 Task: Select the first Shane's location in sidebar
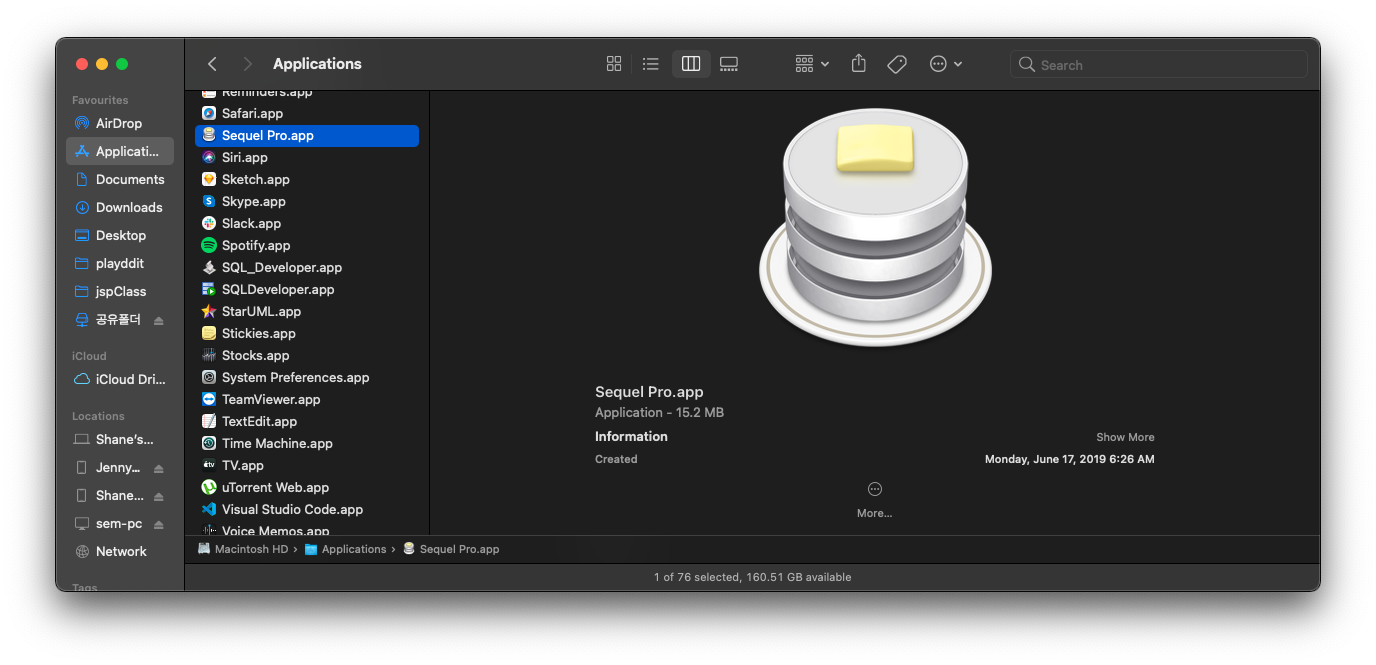[x=119, y=439]
